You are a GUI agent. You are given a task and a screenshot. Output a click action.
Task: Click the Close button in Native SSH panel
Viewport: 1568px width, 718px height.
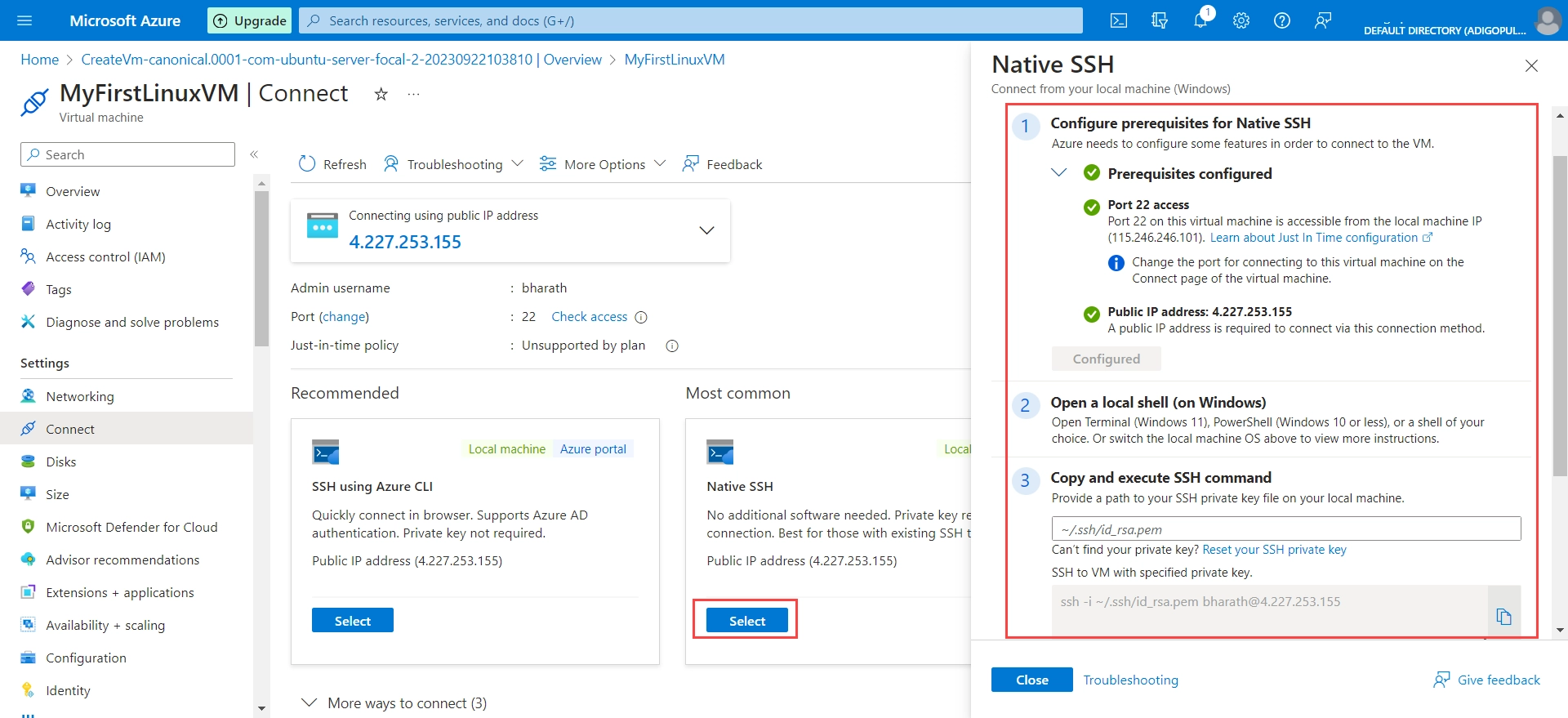[x=1032, y=680]
